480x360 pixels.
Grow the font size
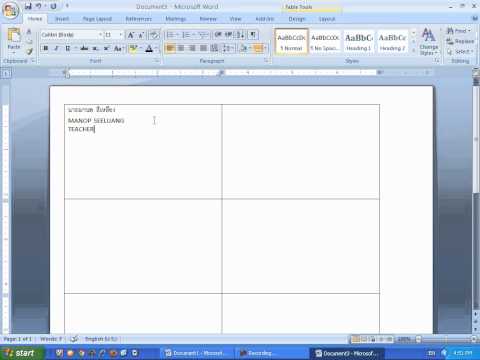[131, 35]
